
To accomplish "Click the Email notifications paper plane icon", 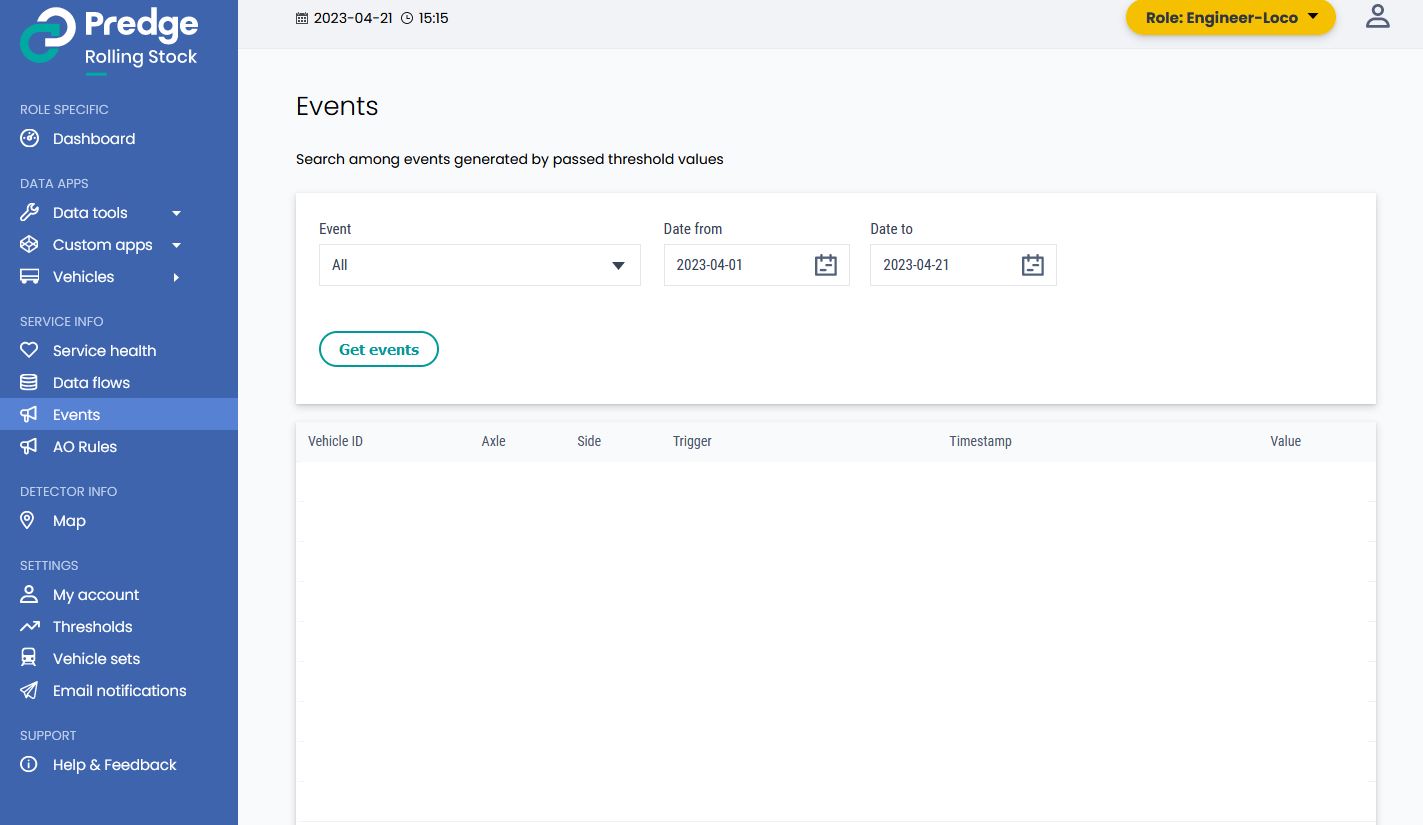I will [29, 691].
